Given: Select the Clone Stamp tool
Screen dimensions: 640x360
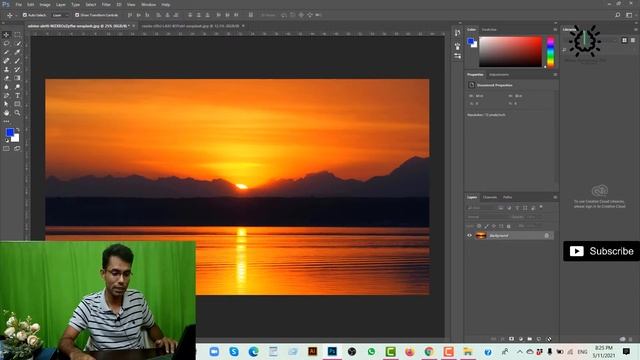Looking at the screenshot, I should pyautogui.click(x=6, y=69).
